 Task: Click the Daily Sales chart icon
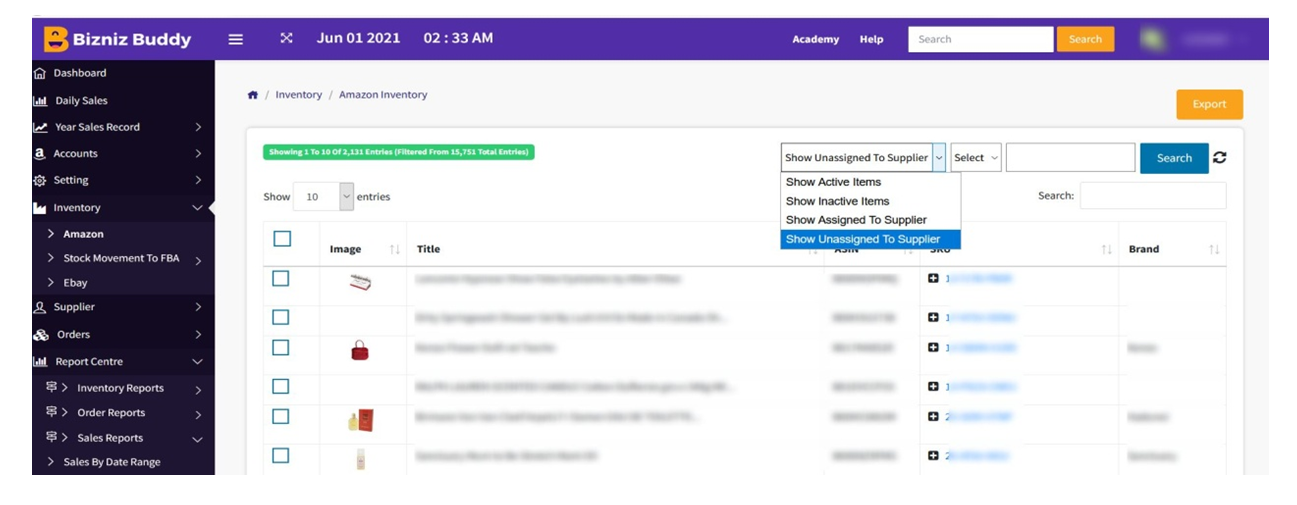(x=40, y=100)
